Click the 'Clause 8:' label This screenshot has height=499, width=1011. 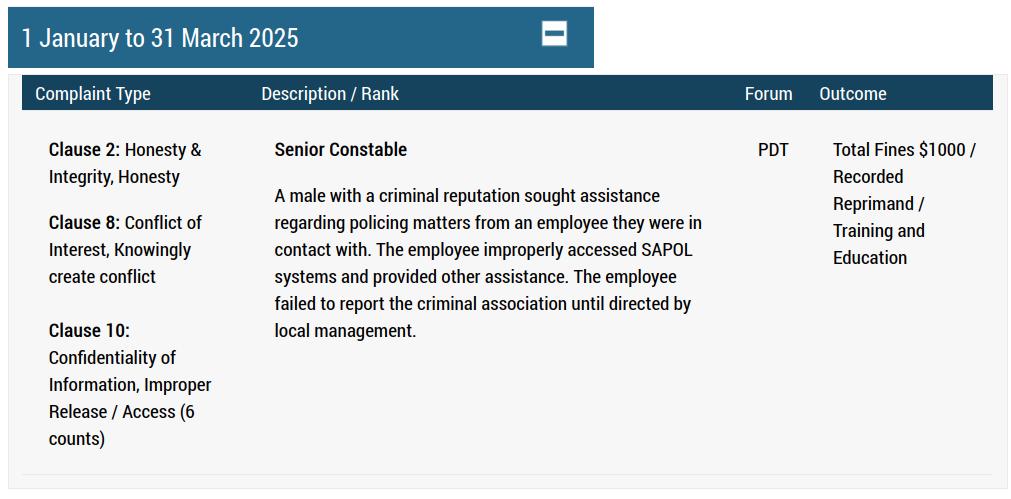[x=84, y=223]
